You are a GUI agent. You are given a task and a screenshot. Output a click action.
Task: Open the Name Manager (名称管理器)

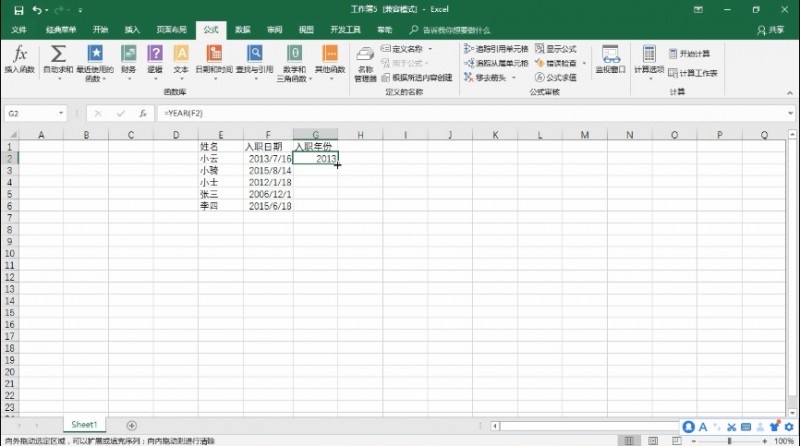365,63
